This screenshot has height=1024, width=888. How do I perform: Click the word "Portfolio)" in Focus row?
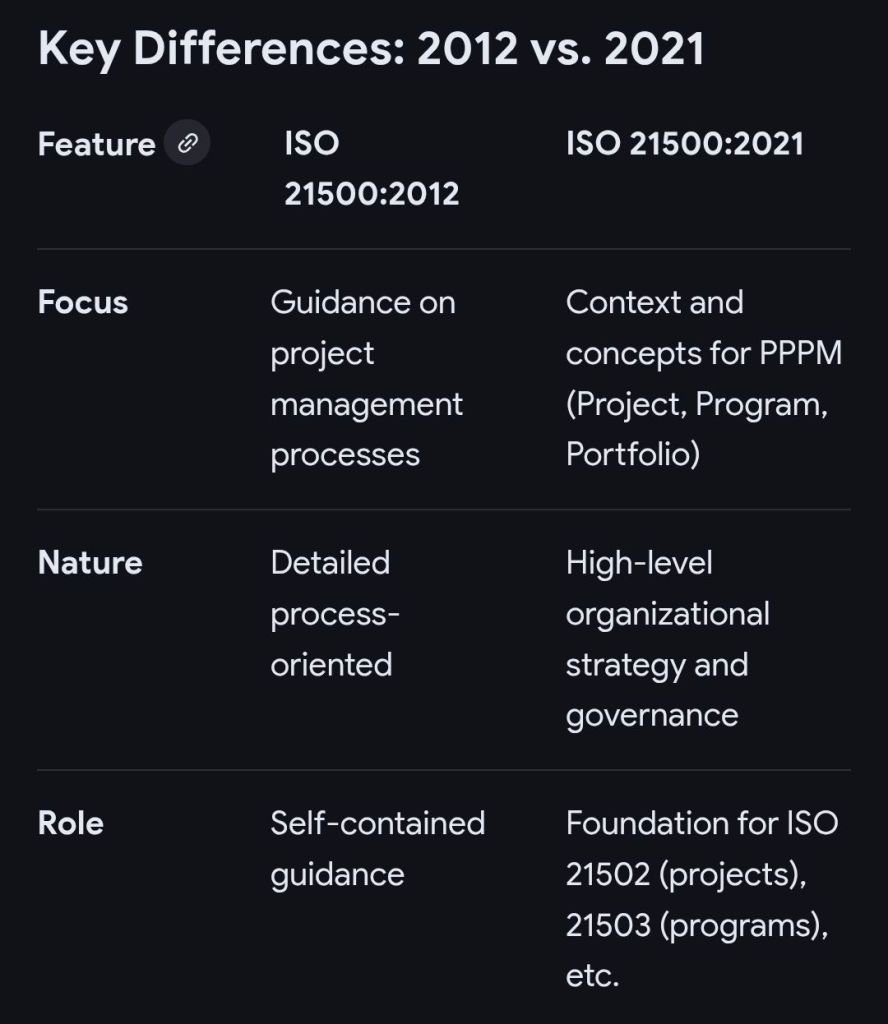(632, 454)
